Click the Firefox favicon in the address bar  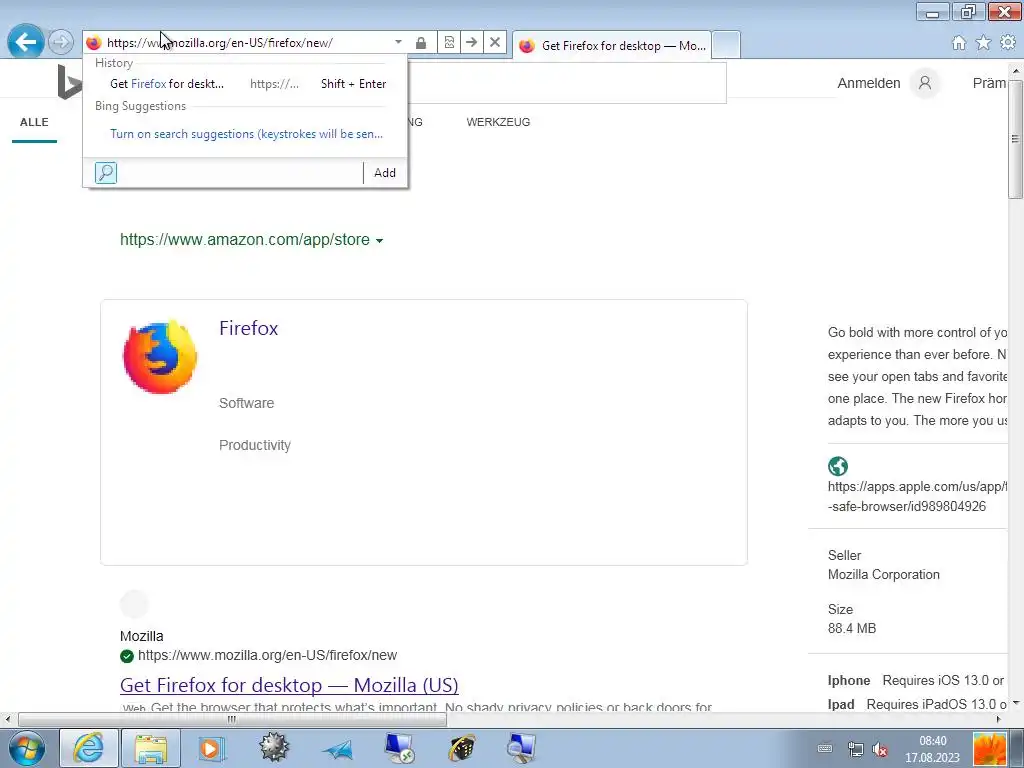point(94,42)
